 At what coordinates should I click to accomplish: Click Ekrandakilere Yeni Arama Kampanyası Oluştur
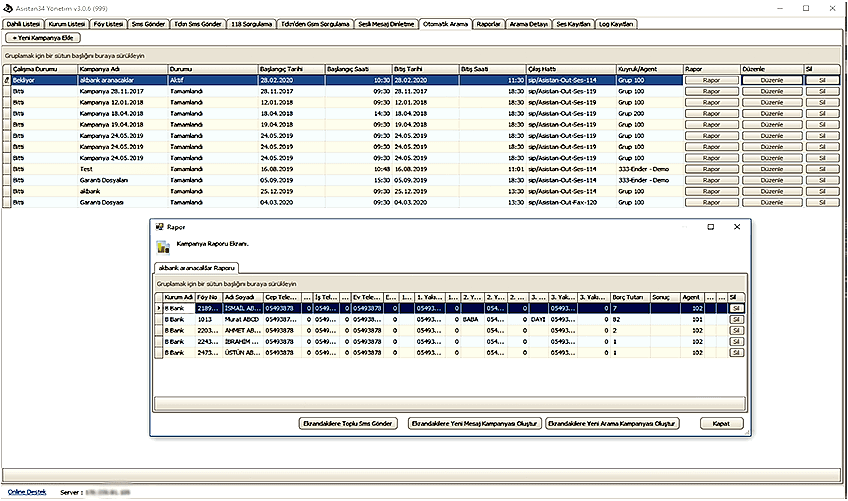tap(611, 423)
